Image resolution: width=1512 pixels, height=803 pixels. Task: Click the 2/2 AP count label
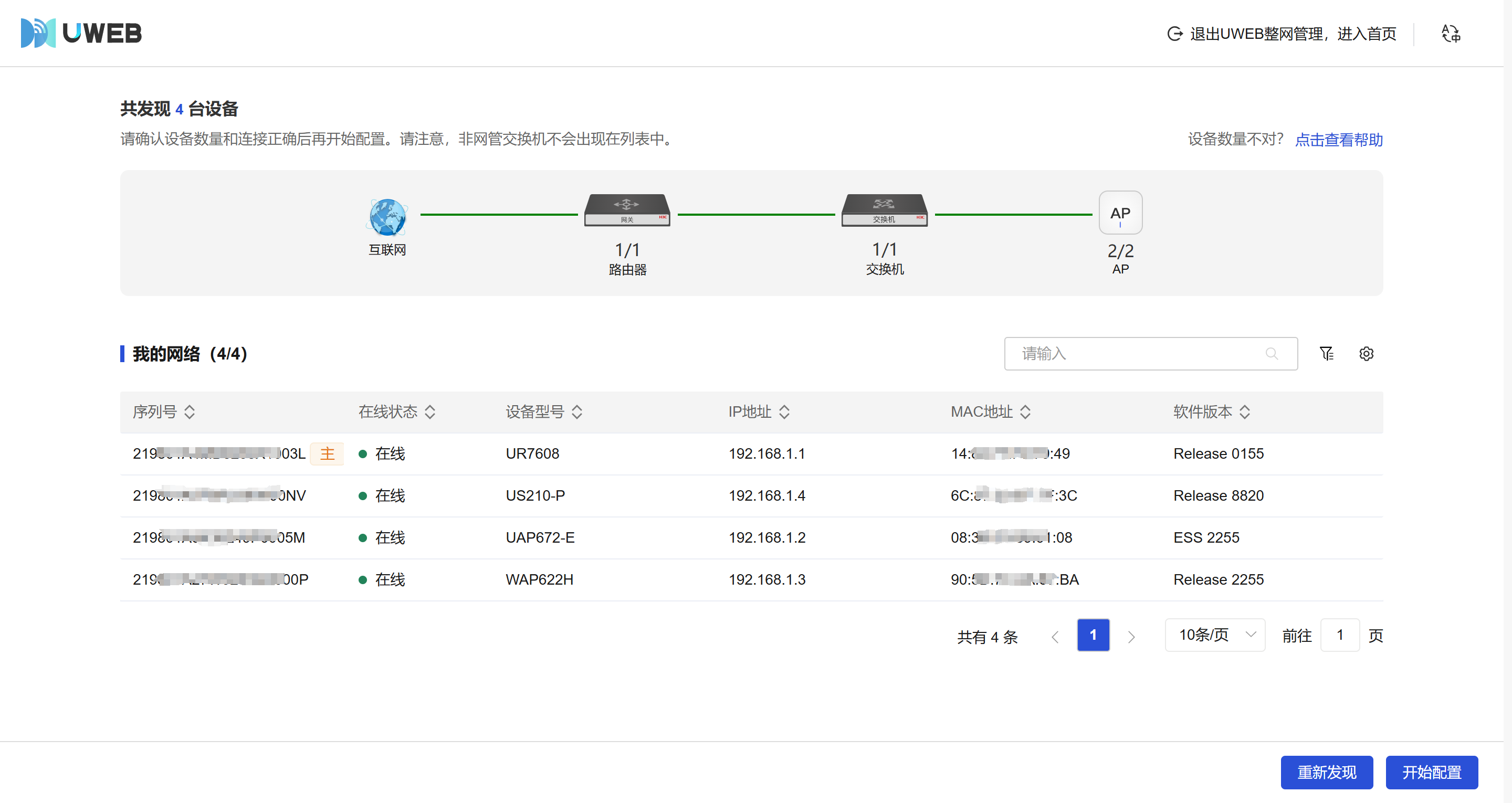(x=1120, y=251)
